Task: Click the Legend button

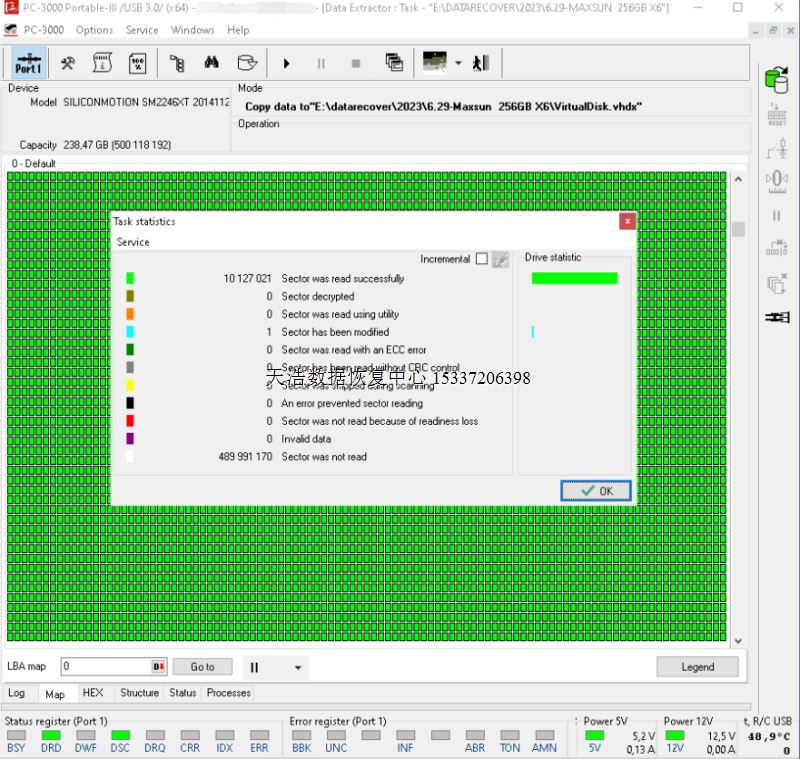Action: tap(697, 667)
